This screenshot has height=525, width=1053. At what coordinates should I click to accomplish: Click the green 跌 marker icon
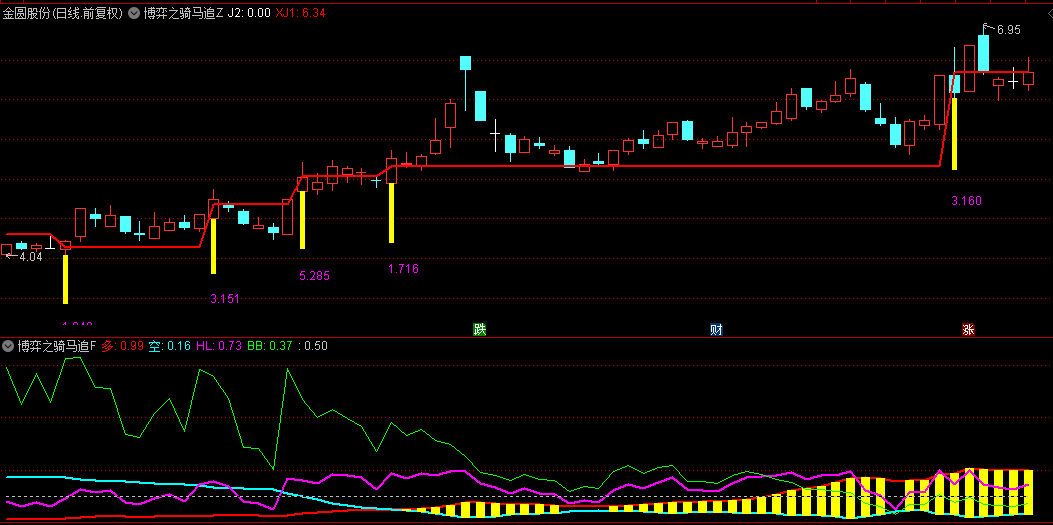point(479,330)
